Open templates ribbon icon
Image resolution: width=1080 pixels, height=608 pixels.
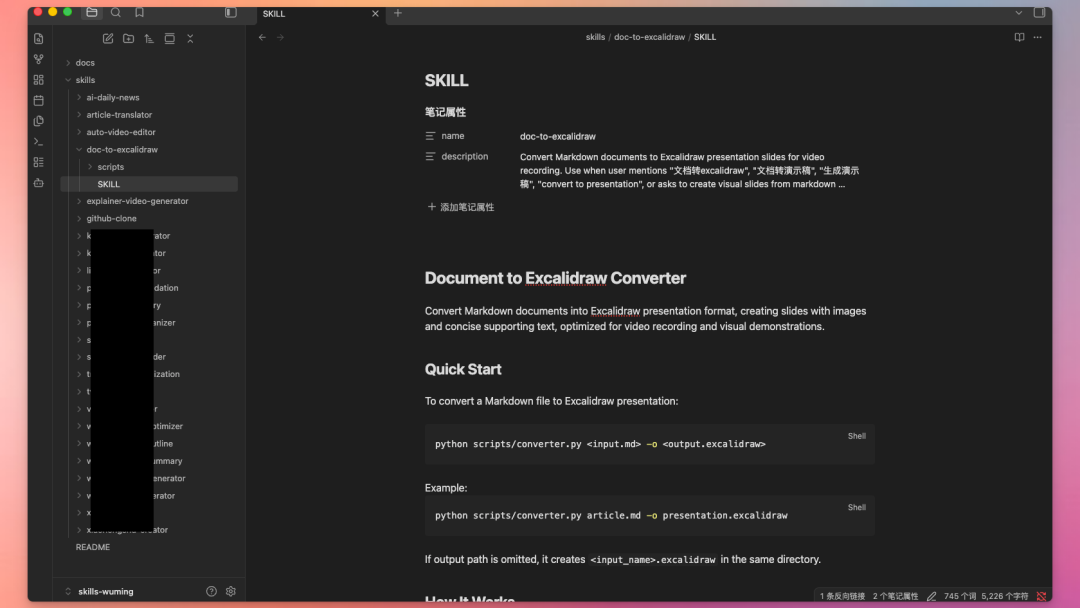pyautogui.click(x=39, y=121)
